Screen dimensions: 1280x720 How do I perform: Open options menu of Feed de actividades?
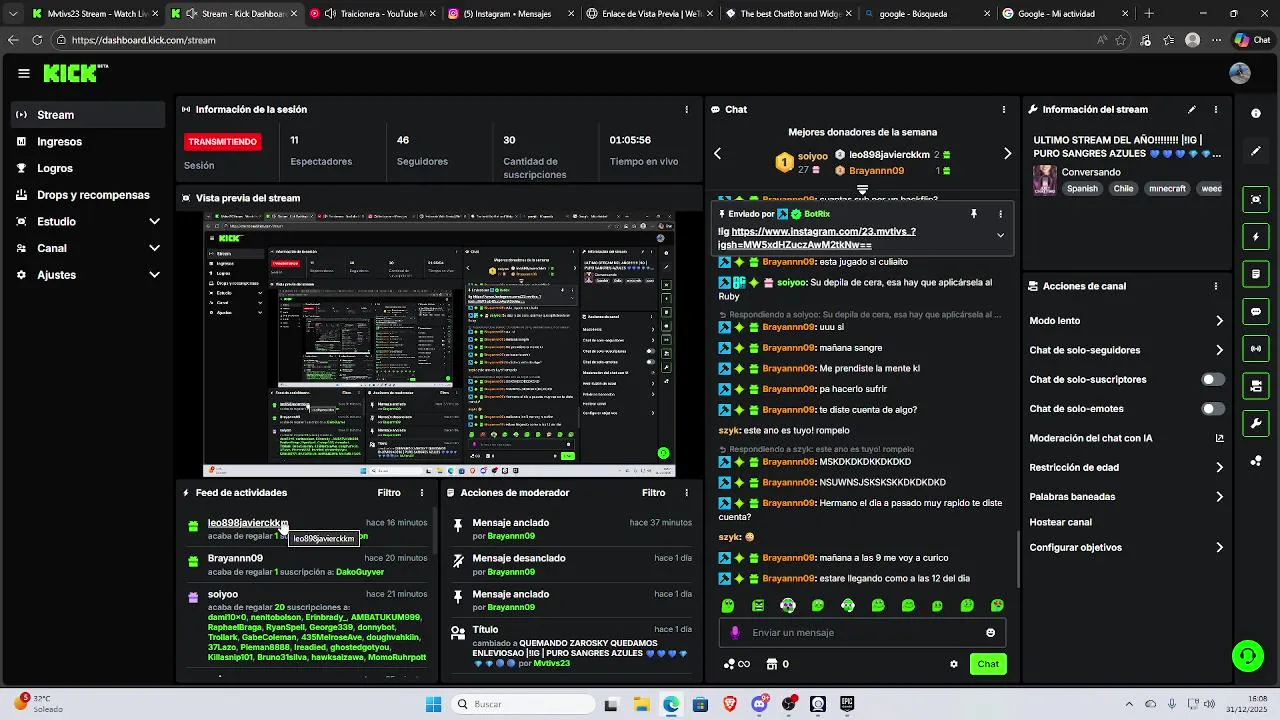[422, 493]
